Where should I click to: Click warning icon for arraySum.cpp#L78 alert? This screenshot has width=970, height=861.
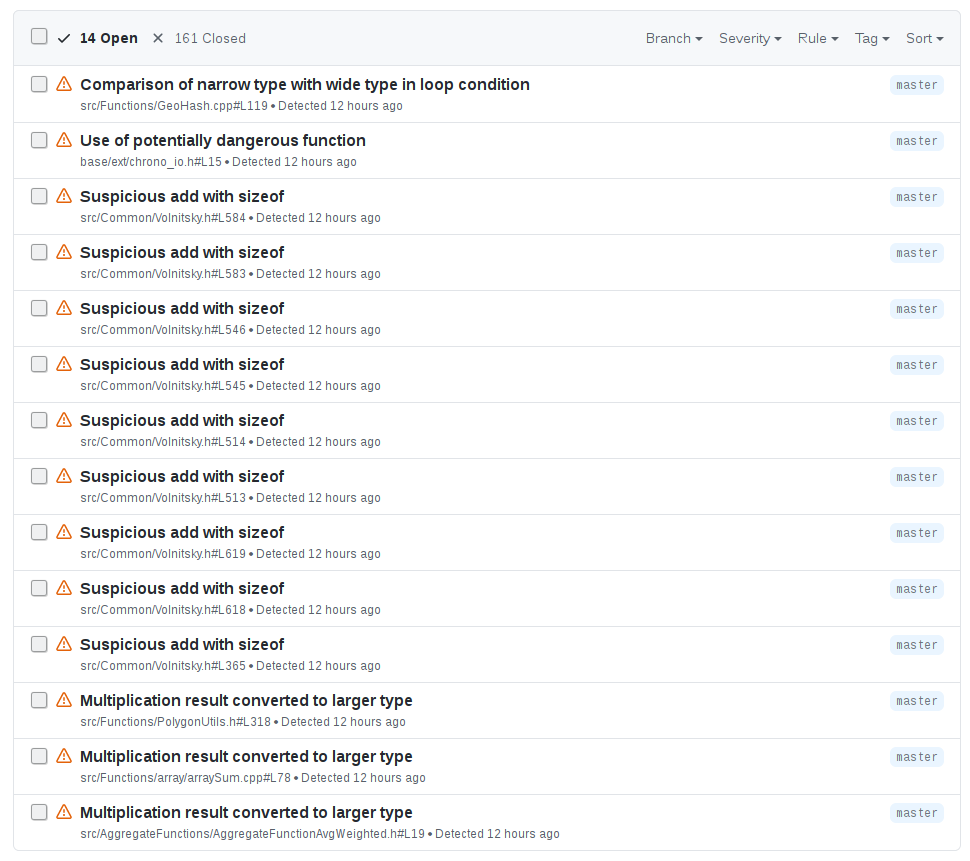64,756
